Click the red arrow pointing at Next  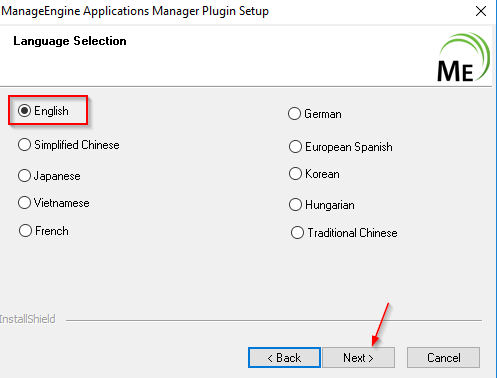click(x=380, y=324)
